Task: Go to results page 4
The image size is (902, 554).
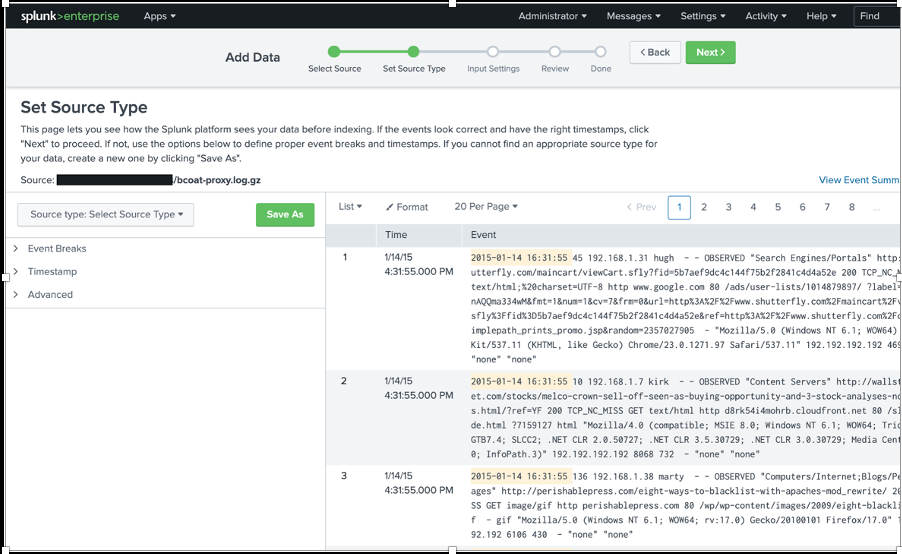Action: (753, 207)
